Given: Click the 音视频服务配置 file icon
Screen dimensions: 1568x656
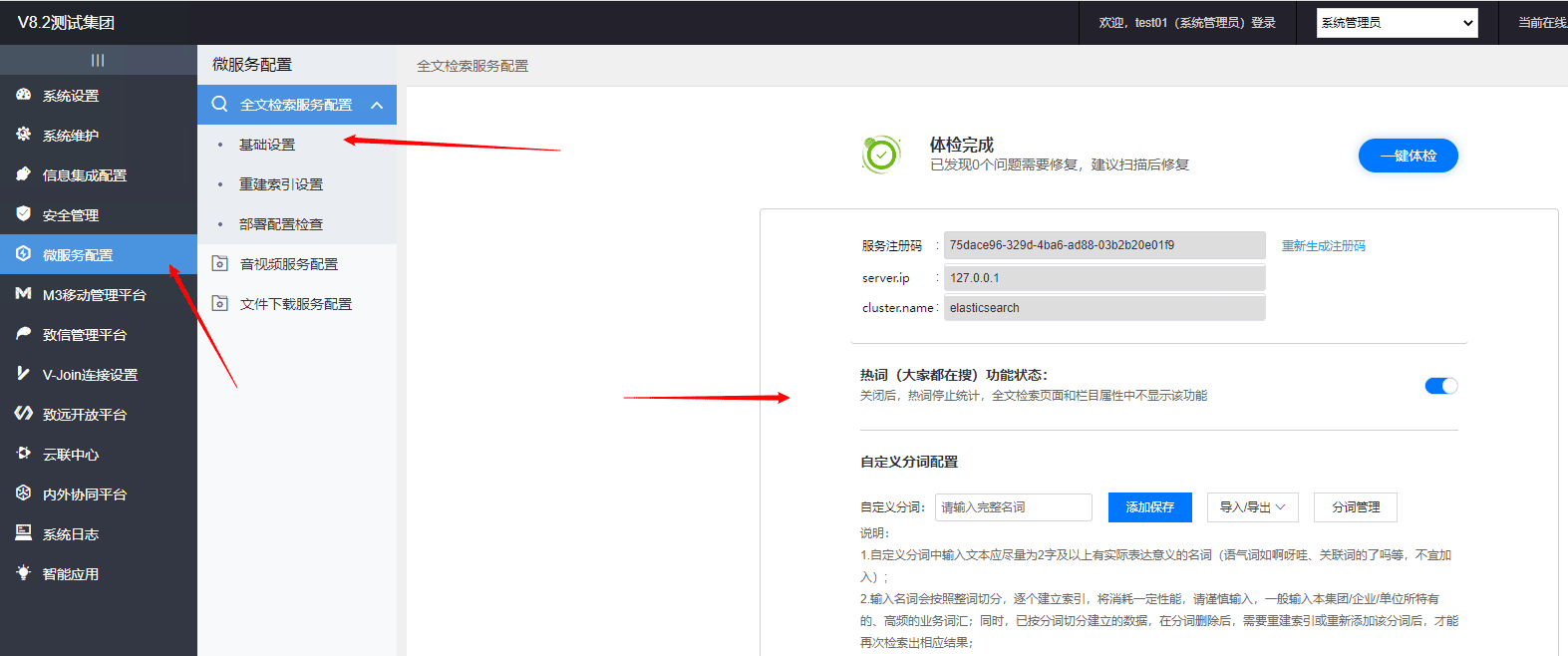Looking at the screenshot, I should click(x=219, y=263).
